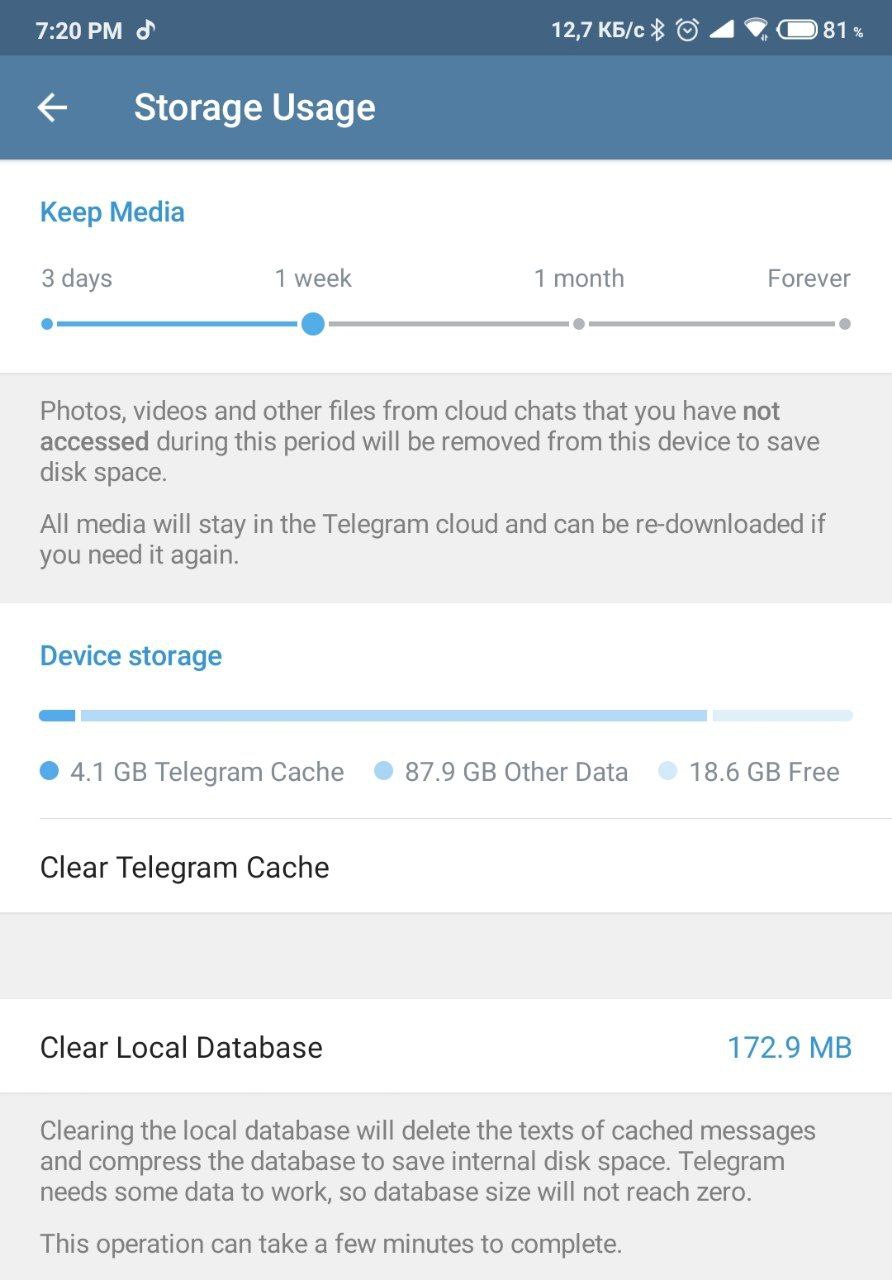The height and width of the screenshot is (1280, 892).
Task: Tap the alarm clock status icon
Action: click(687, 30)
